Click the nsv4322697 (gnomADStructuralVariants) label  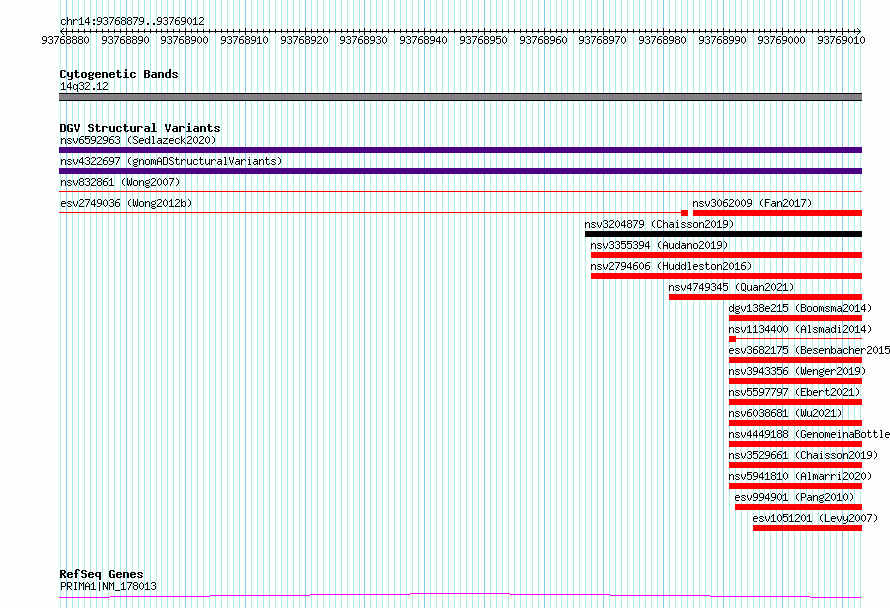click(x=171, y=161)
